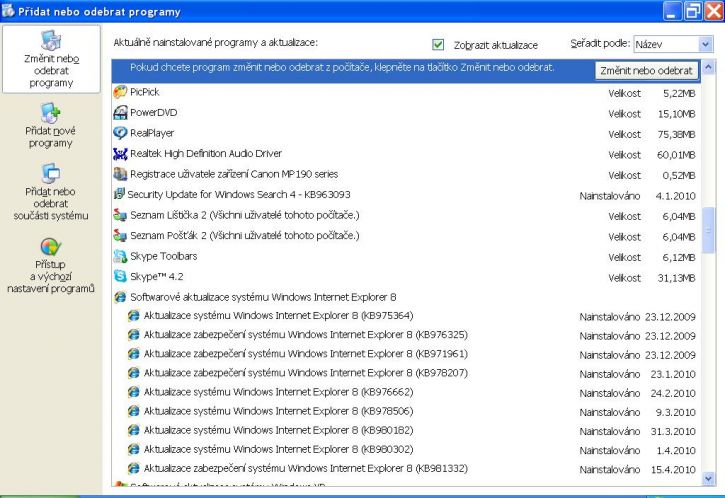This screenshot has width=725, height=498.
Task: Select Aktualizace zabezpečení IE8 (KB981332)
Action: (x=406, y=468)
